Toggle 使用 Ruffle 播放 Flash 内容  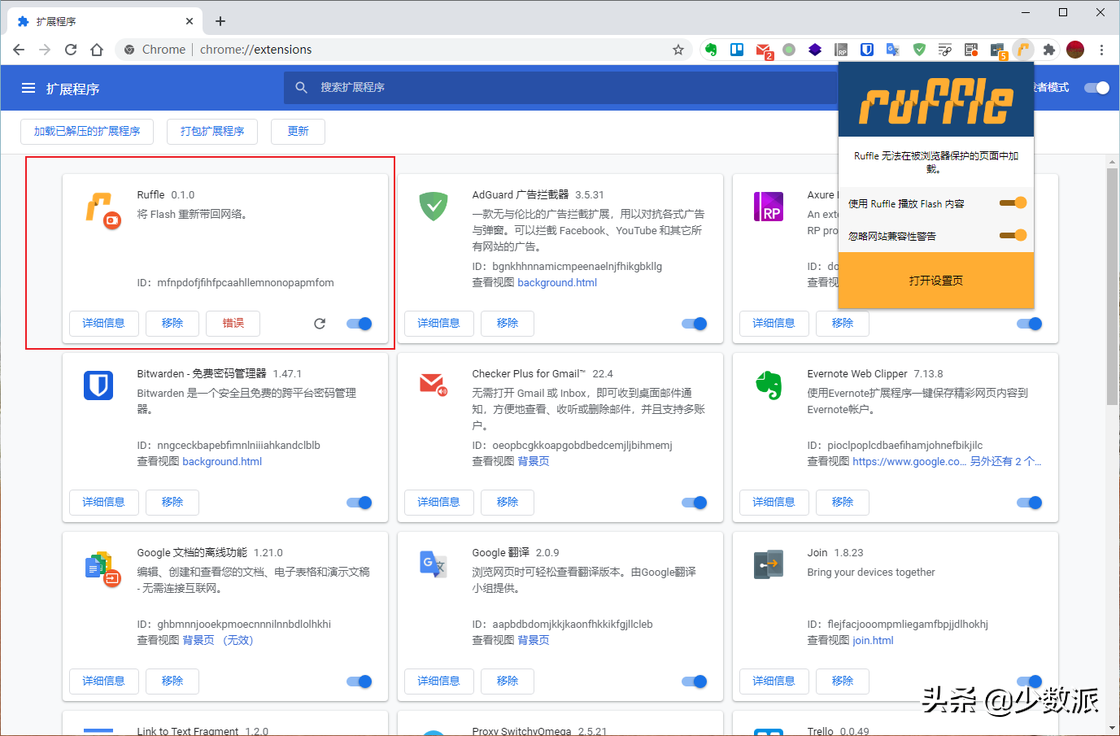click(1013, 203)
